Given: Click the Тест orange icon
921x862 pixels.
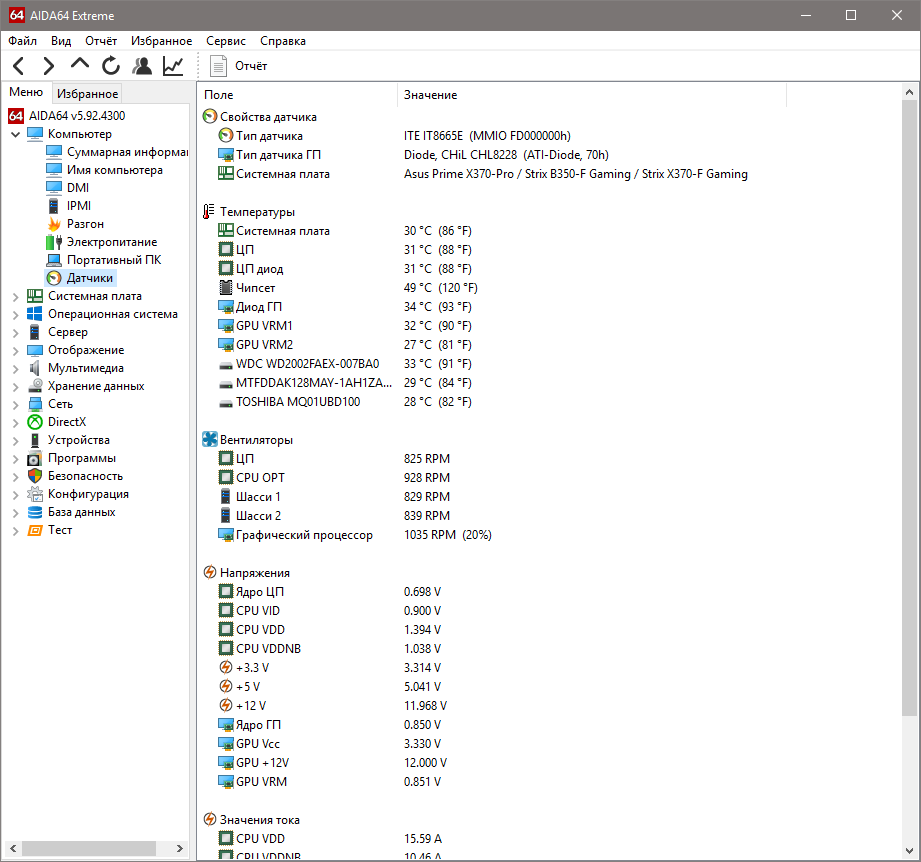Looking at the screenshot, I should [35, 530].
